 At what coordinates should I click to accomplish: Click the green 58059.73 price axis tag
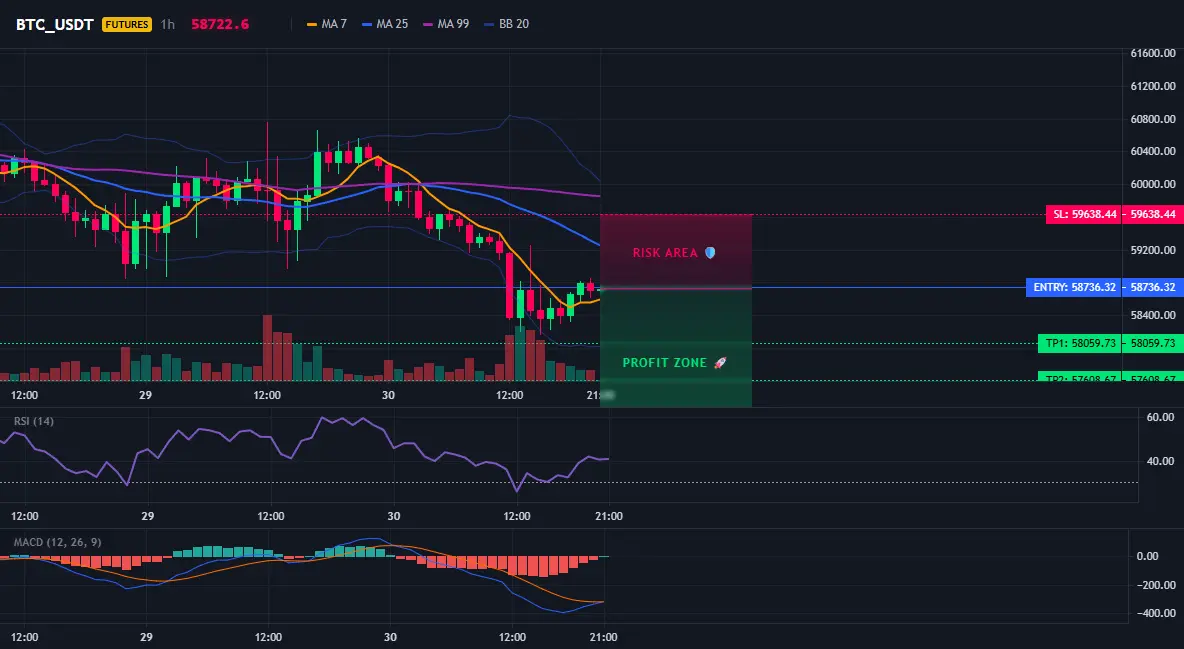(x=1153, y=344)
